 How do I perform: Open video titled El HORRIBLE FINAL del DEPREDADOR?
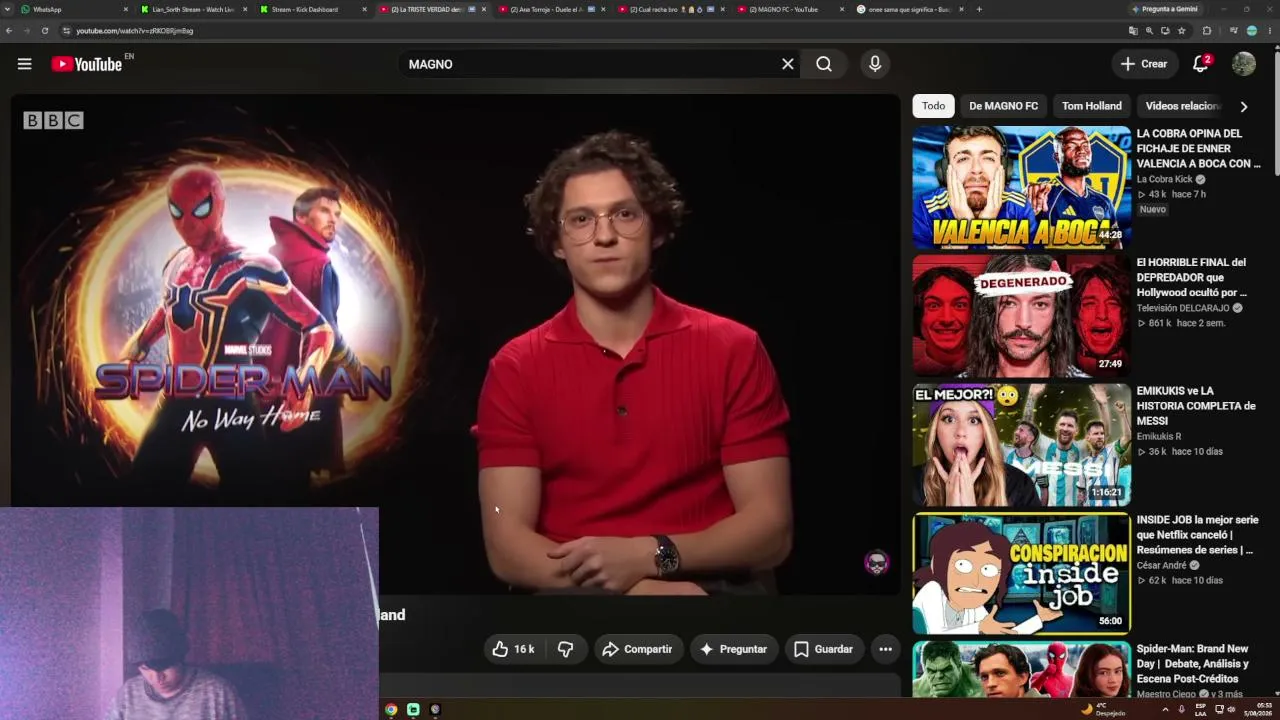tap(1192, 277)
